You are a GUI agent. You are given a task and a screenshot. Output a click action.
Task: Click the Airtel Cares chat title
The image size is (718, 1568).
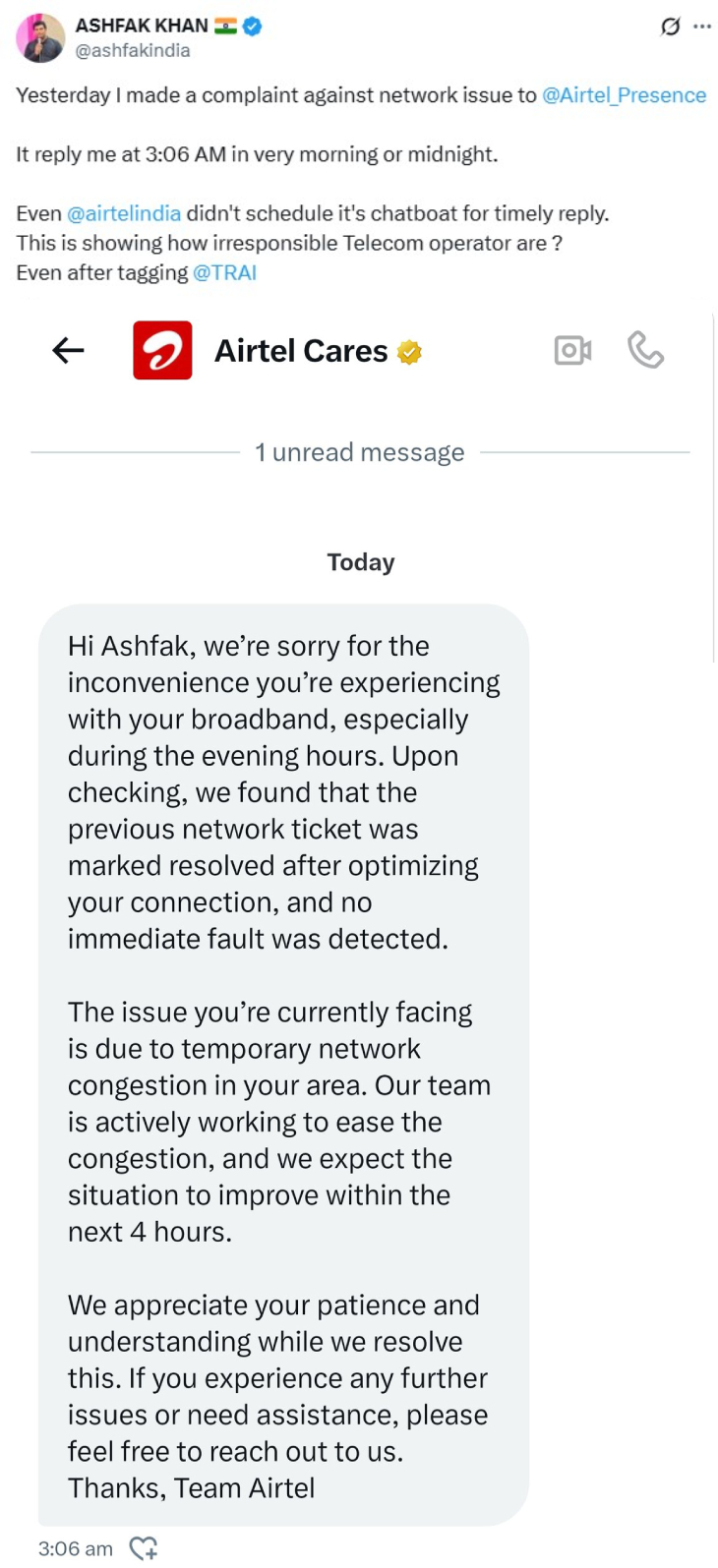[301, 351]
